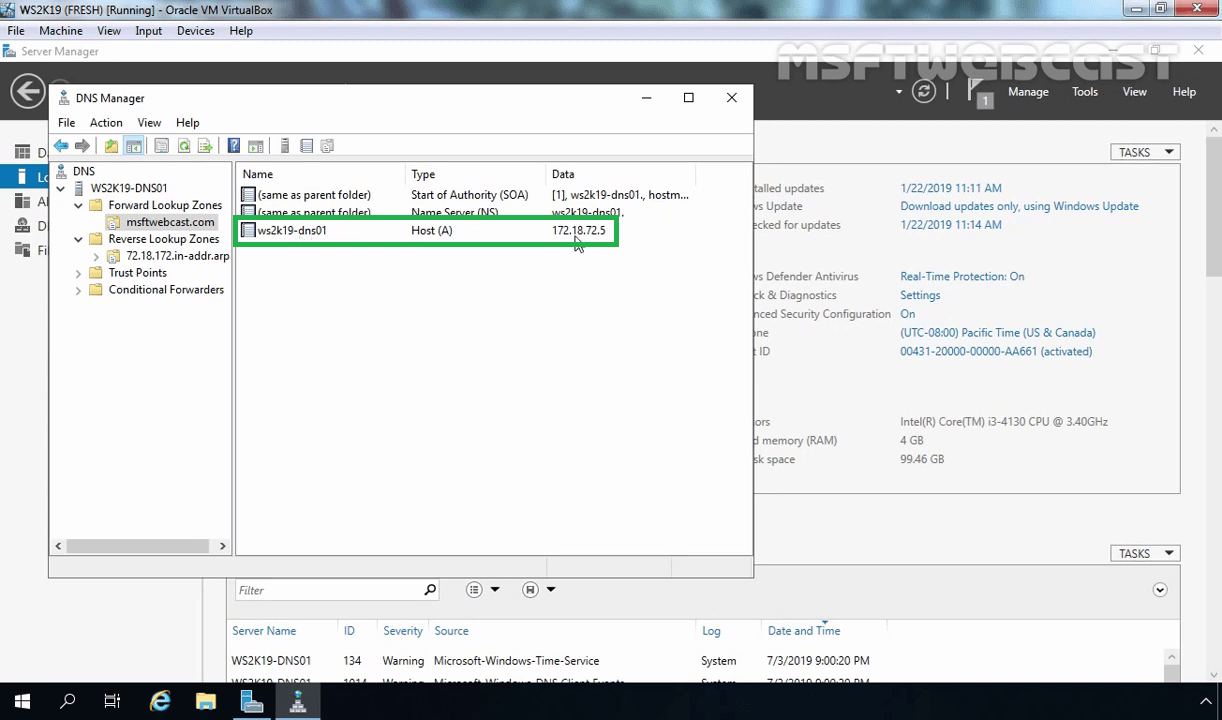The height and width of the screenshot is (720, 1222).
Task: Open the DNS Manager File menu
Action: (x=66, y=122)
